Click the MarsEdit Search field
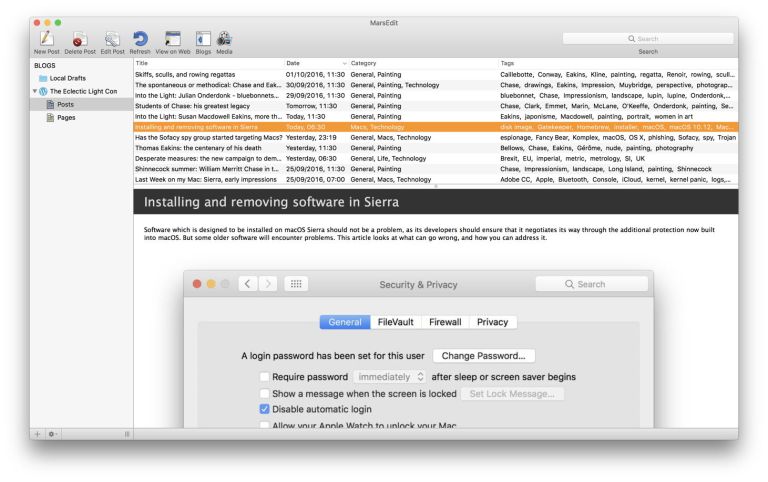 coord(648,39)
